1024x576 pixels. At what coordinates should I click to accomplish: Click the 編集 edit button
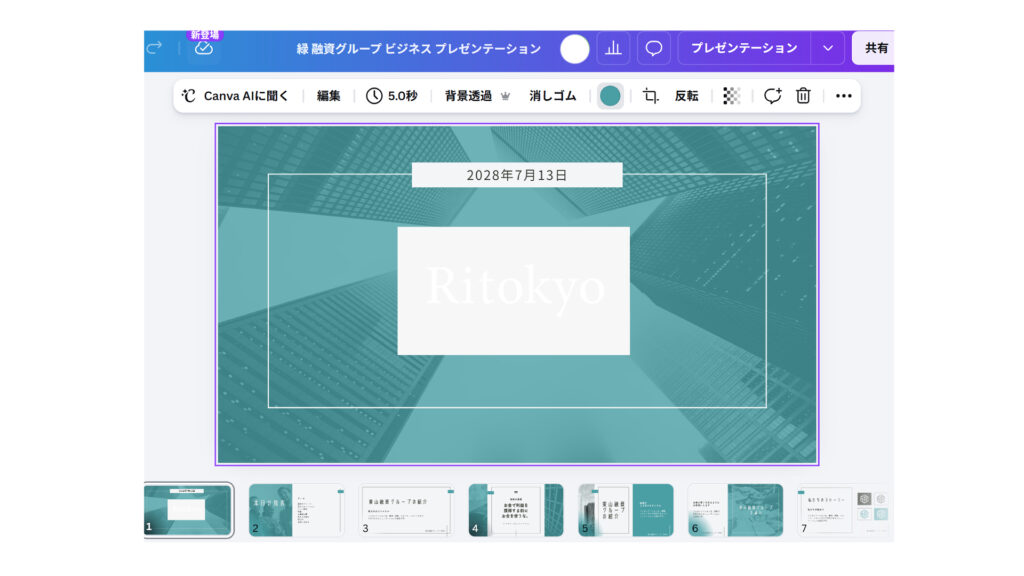pyautogui.click(x=328, y=96)
